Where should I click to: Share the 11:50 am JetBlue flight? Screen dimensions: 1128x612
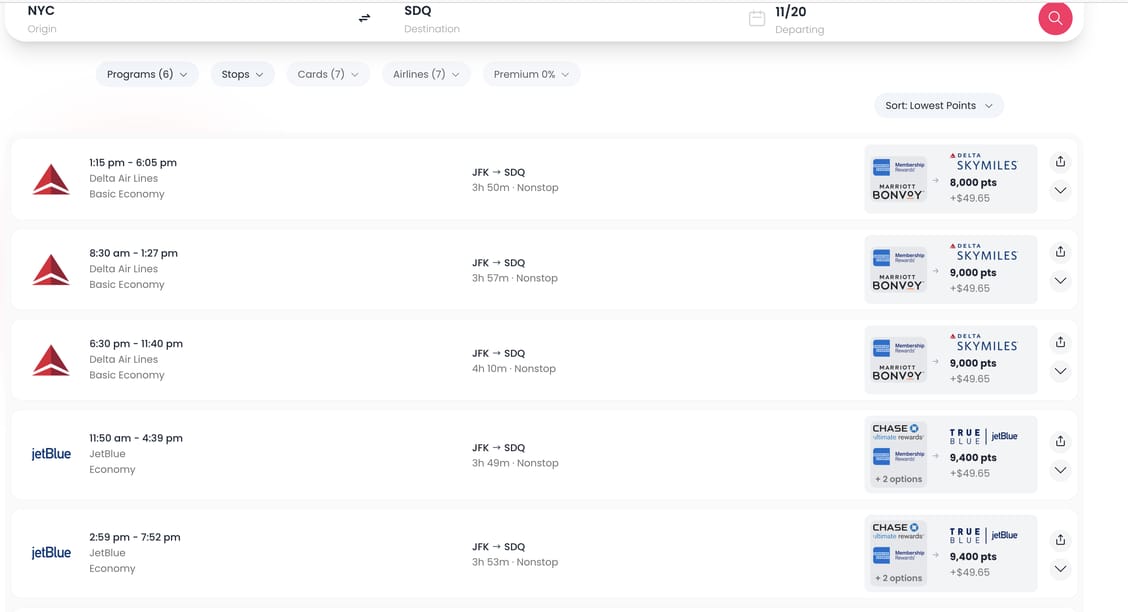coord(1060,441)
